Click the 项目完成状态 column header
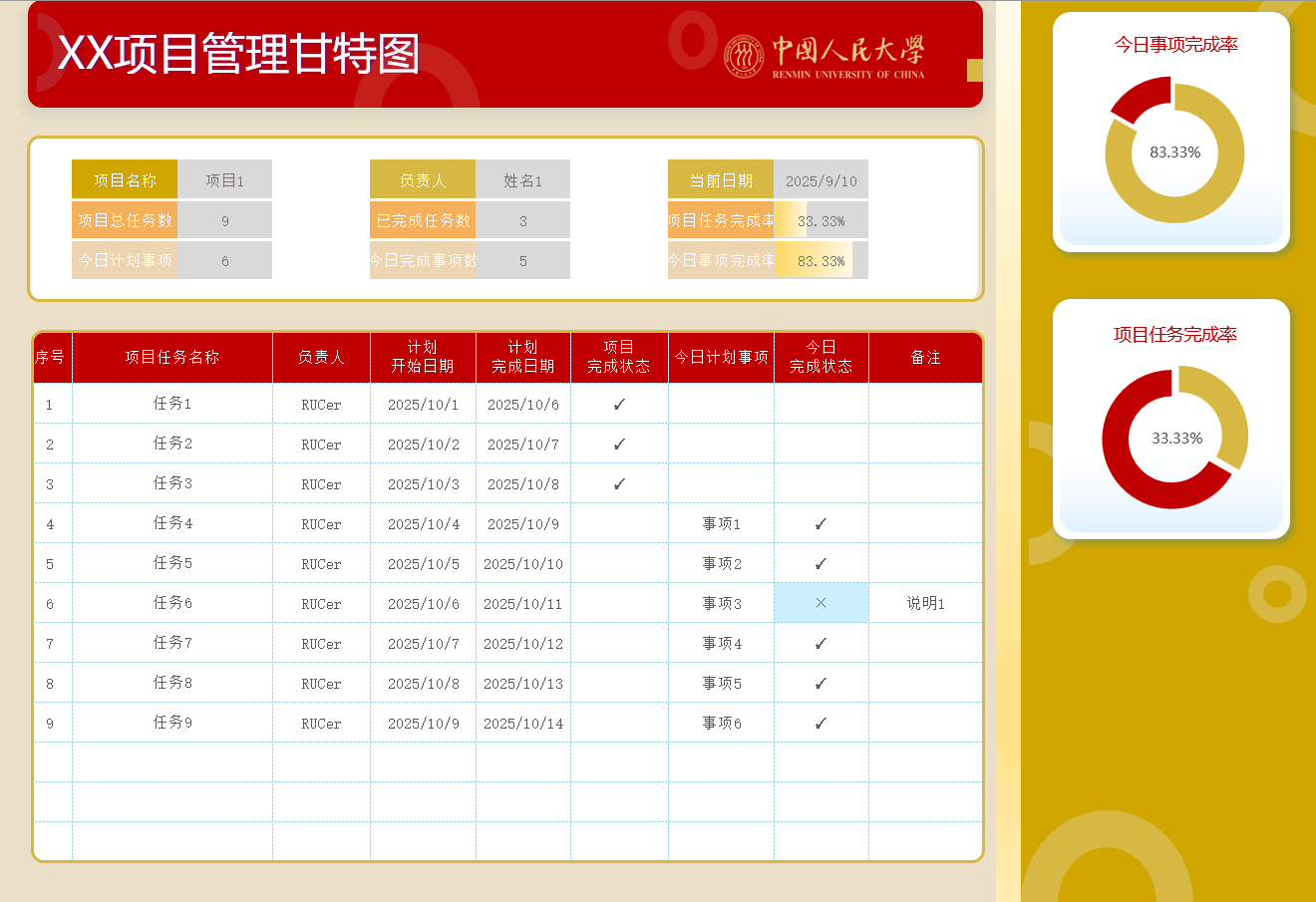The image size is (1316, 902). point(619,357)
